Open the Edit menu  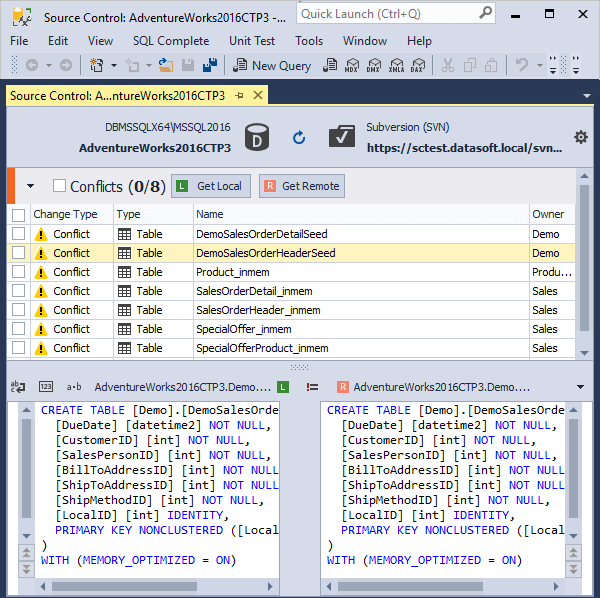pyautogui.click(x=58, y=41)
